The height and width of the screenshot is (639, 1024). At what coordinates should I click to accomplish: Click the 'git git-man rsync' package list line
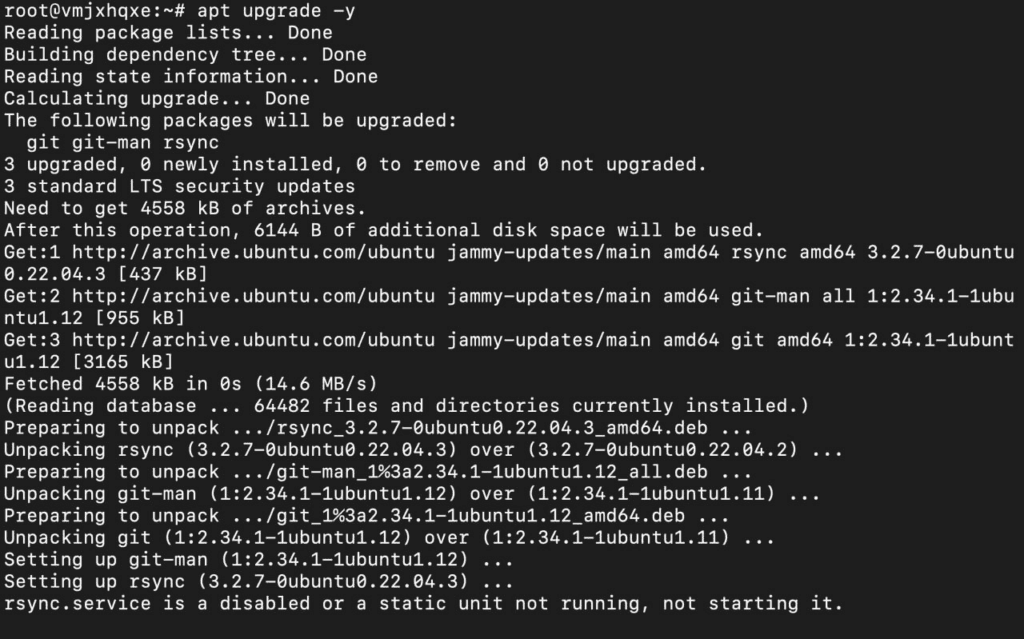click(122, 142)
